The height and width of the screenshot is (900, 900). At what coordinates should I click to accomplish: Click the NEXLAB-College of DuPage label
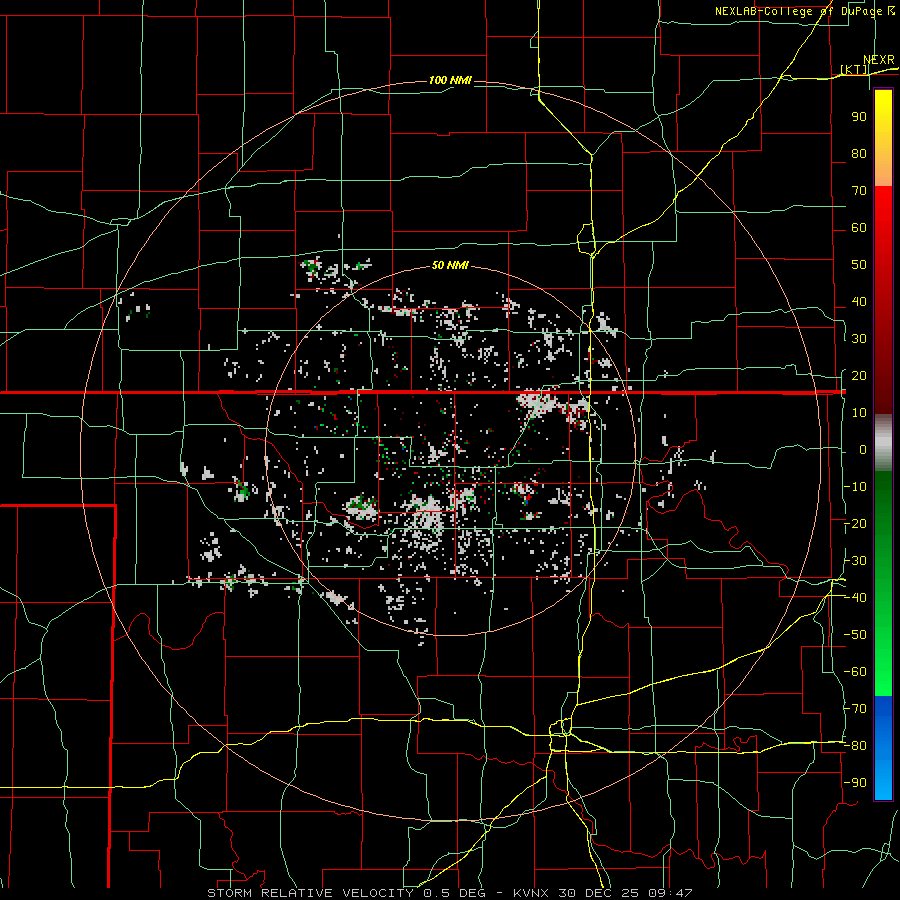(798, 11)
